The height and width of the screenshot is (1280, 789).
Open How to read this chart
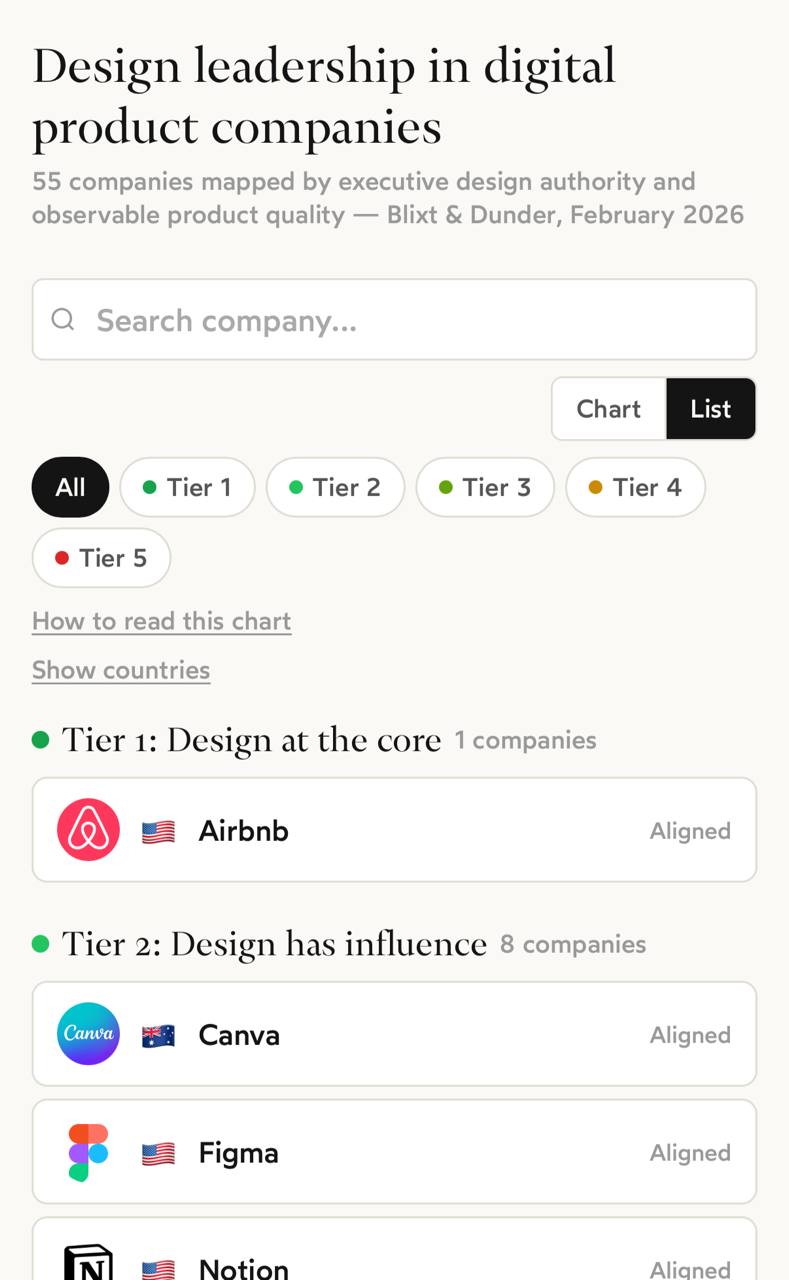162,621
